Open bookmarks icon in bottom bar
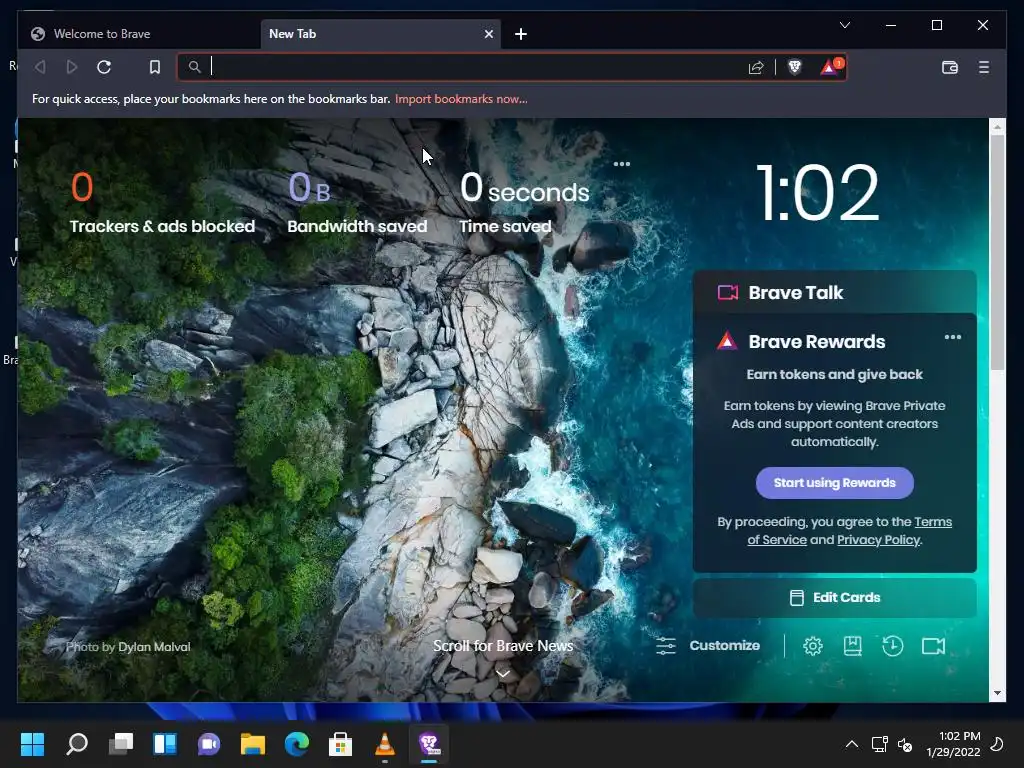 point(852,646)
